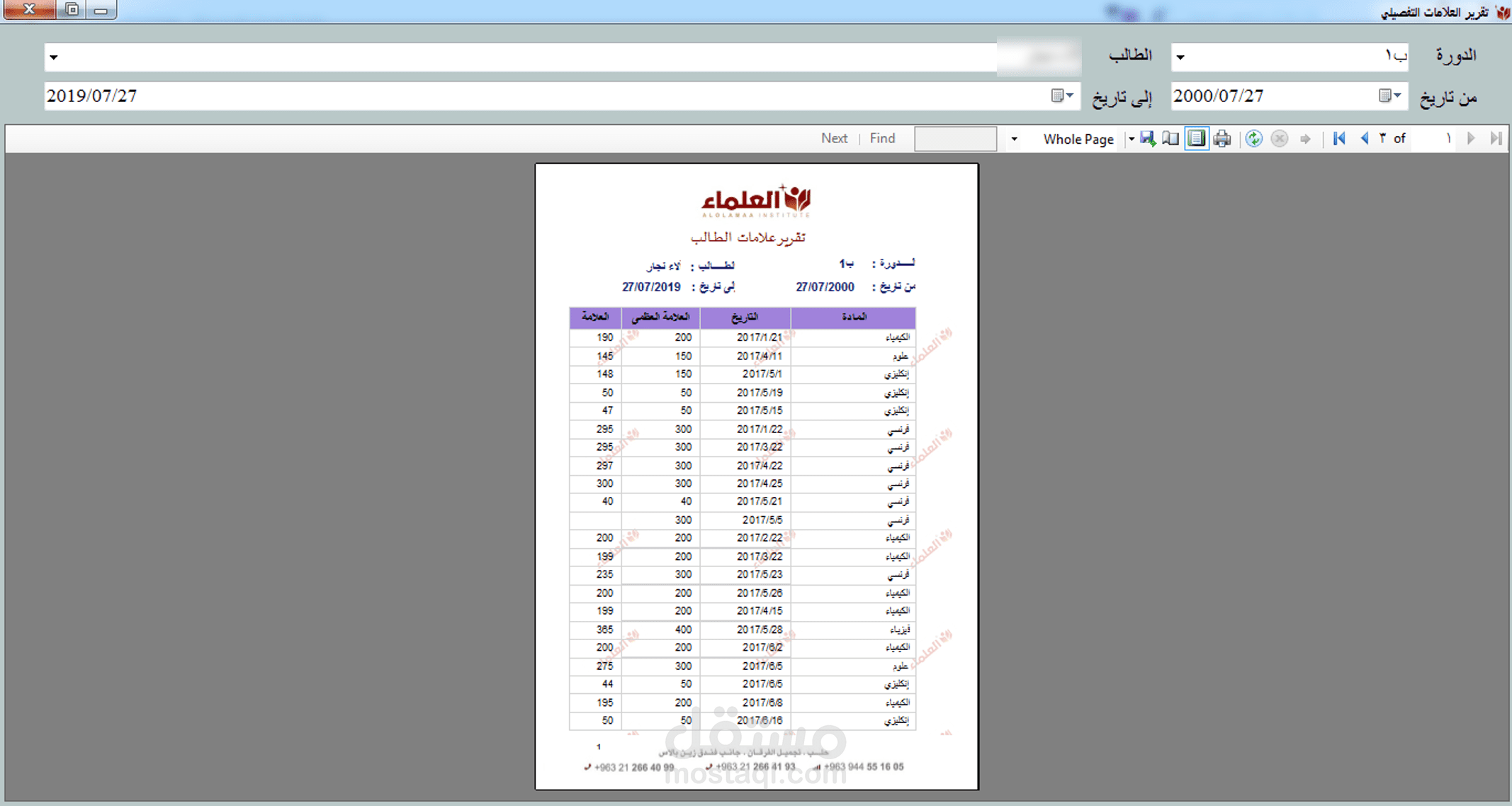Open the Page Setup icon
The width and height of the screenshot is (1512, 806).
pos(1171,139)
